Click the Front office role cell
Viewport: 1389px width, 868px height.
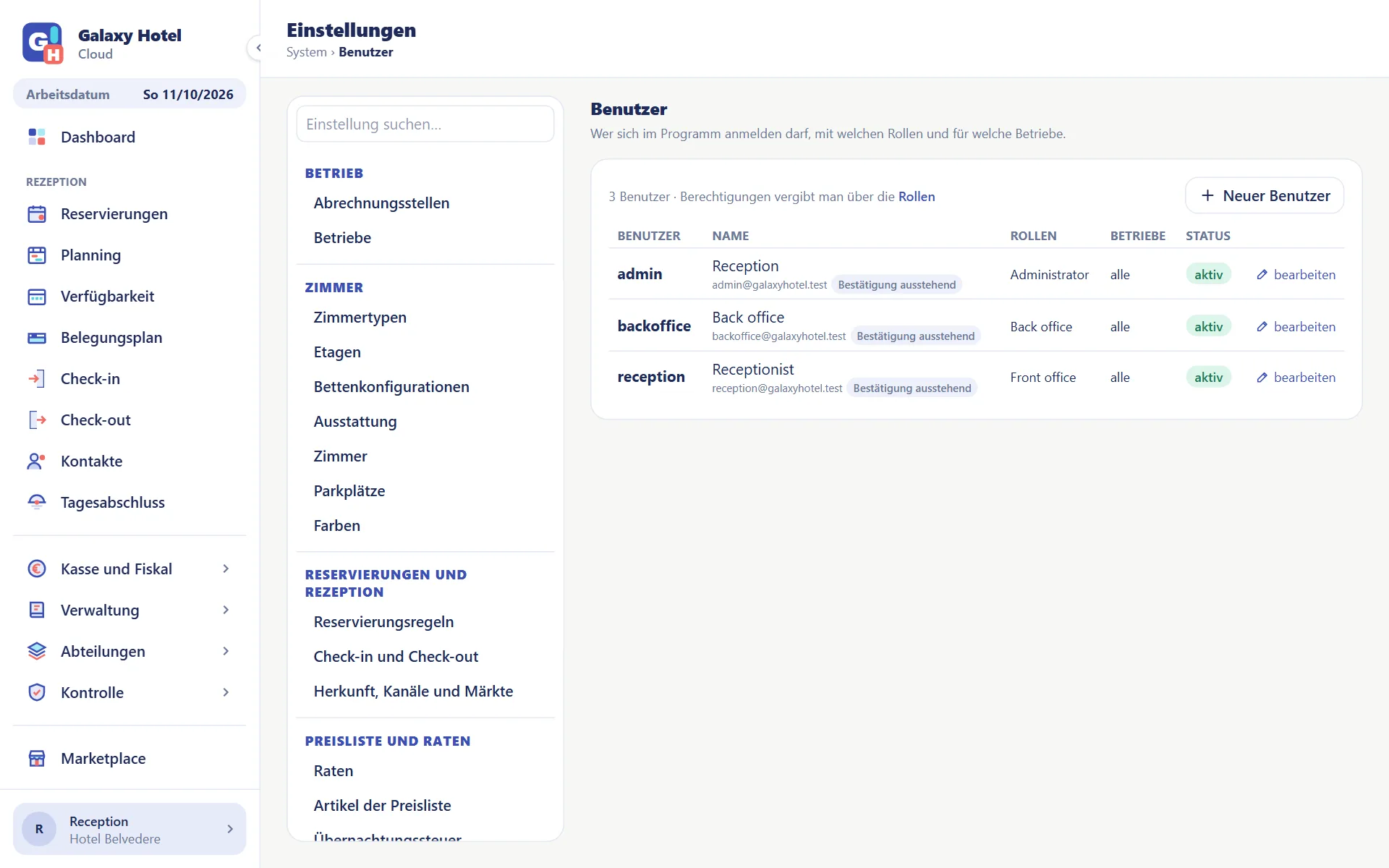pyautogui.click(x=1042, y=378)
